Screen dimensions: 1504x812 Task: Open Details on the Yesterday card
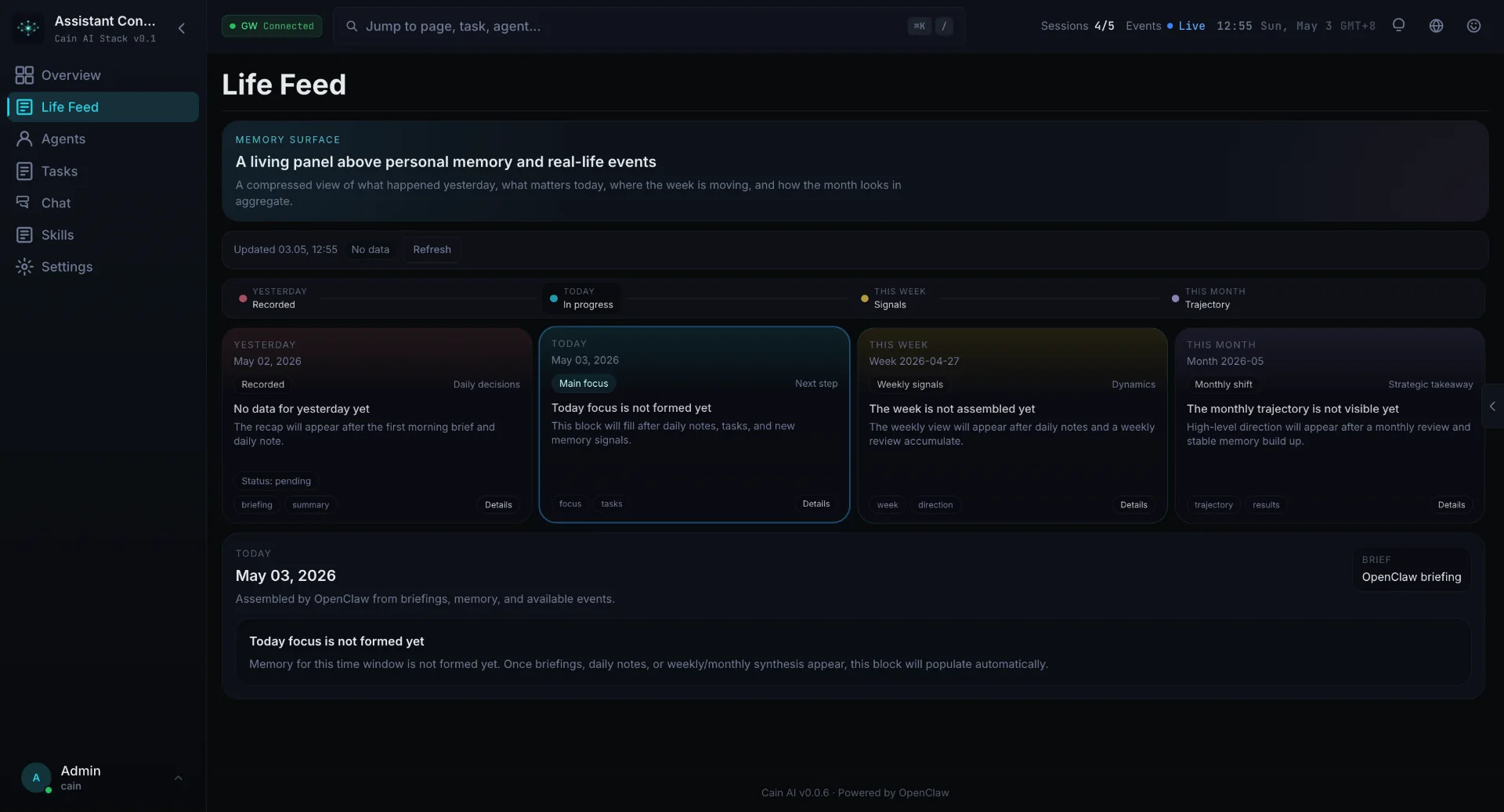(498, 505)
